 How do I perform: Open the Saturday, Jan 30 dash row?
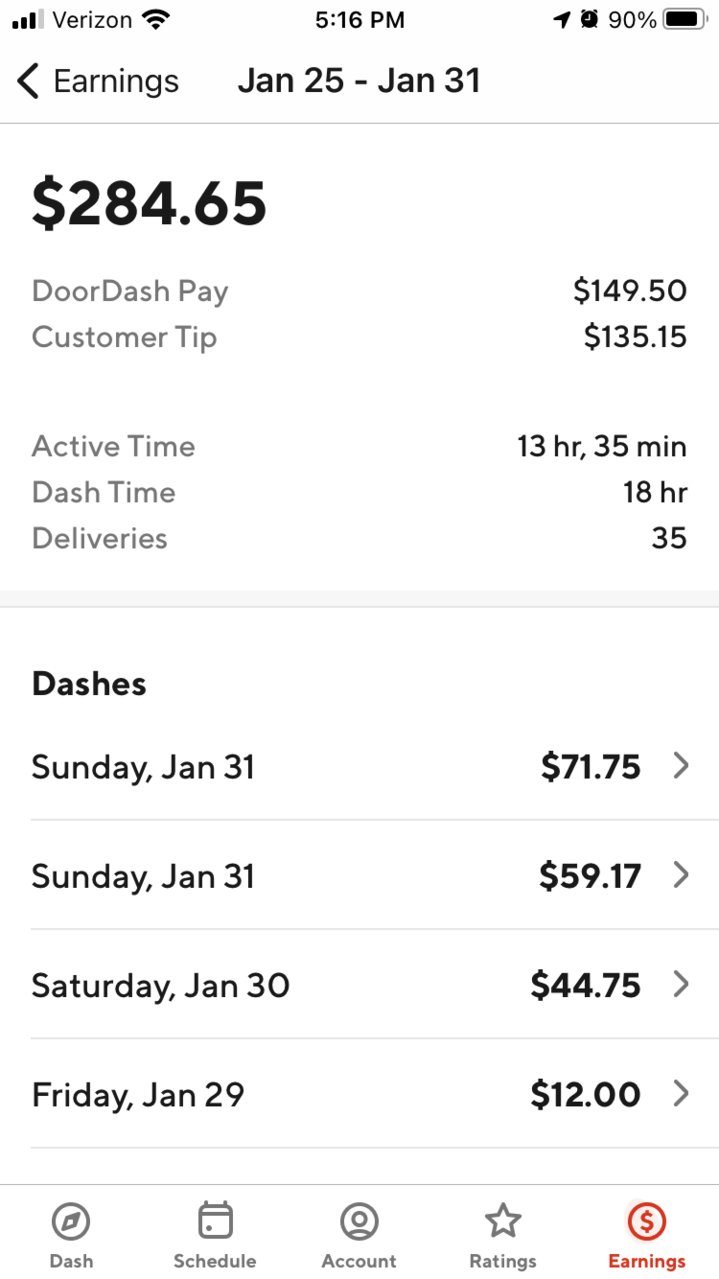point(359,985)
